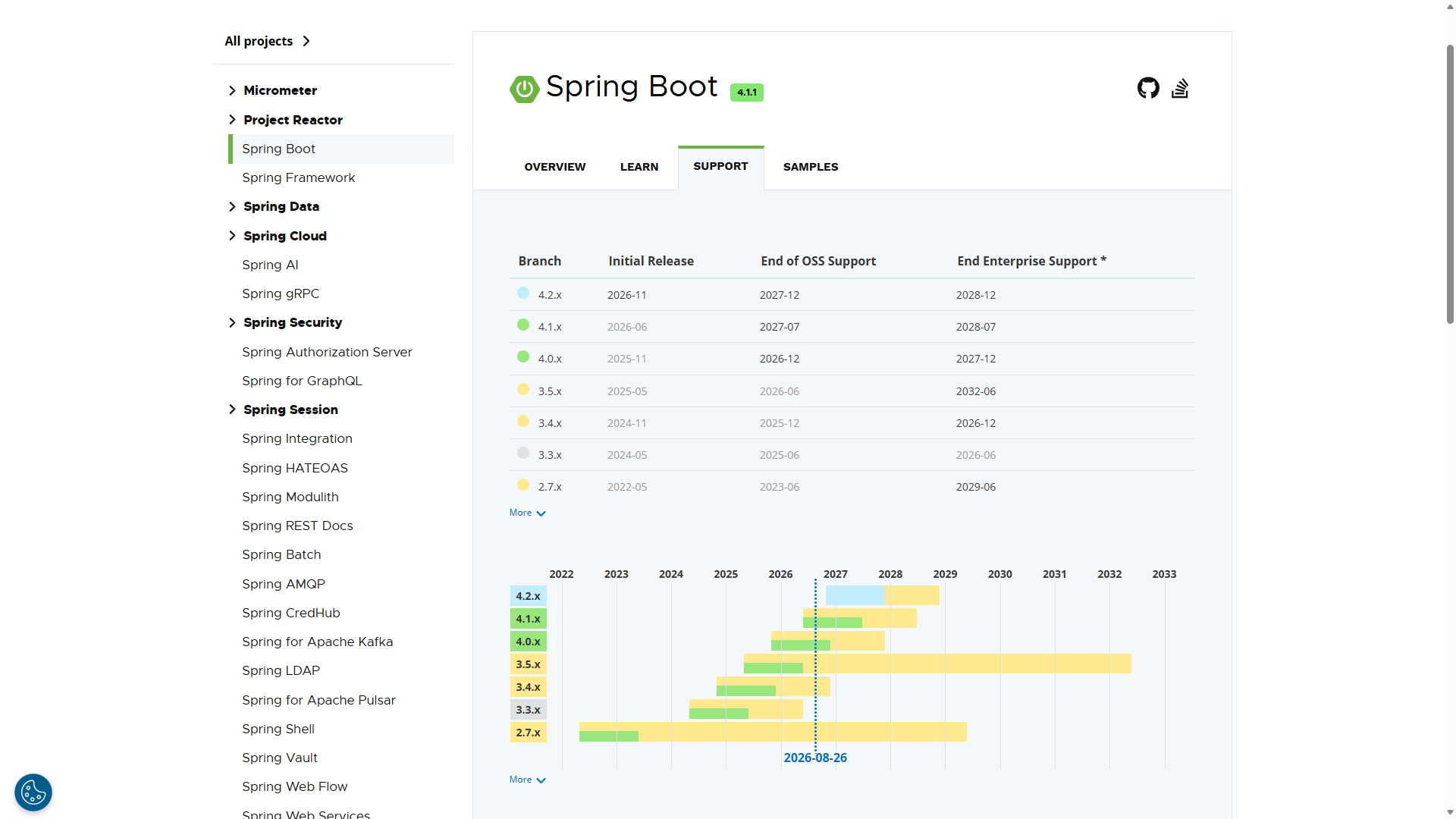This screenshot has width=1456, height=819.
Task: Click the All projects arrow icon
Action: 306,41
